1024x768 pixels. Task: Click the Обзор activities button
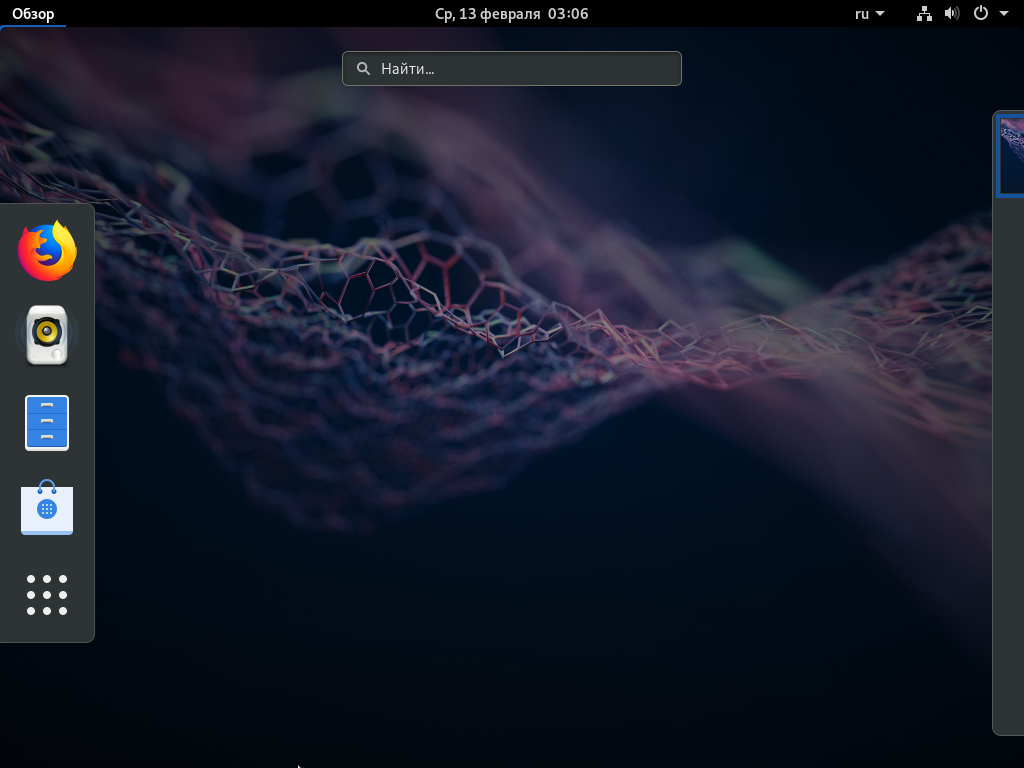click(33, 14)
